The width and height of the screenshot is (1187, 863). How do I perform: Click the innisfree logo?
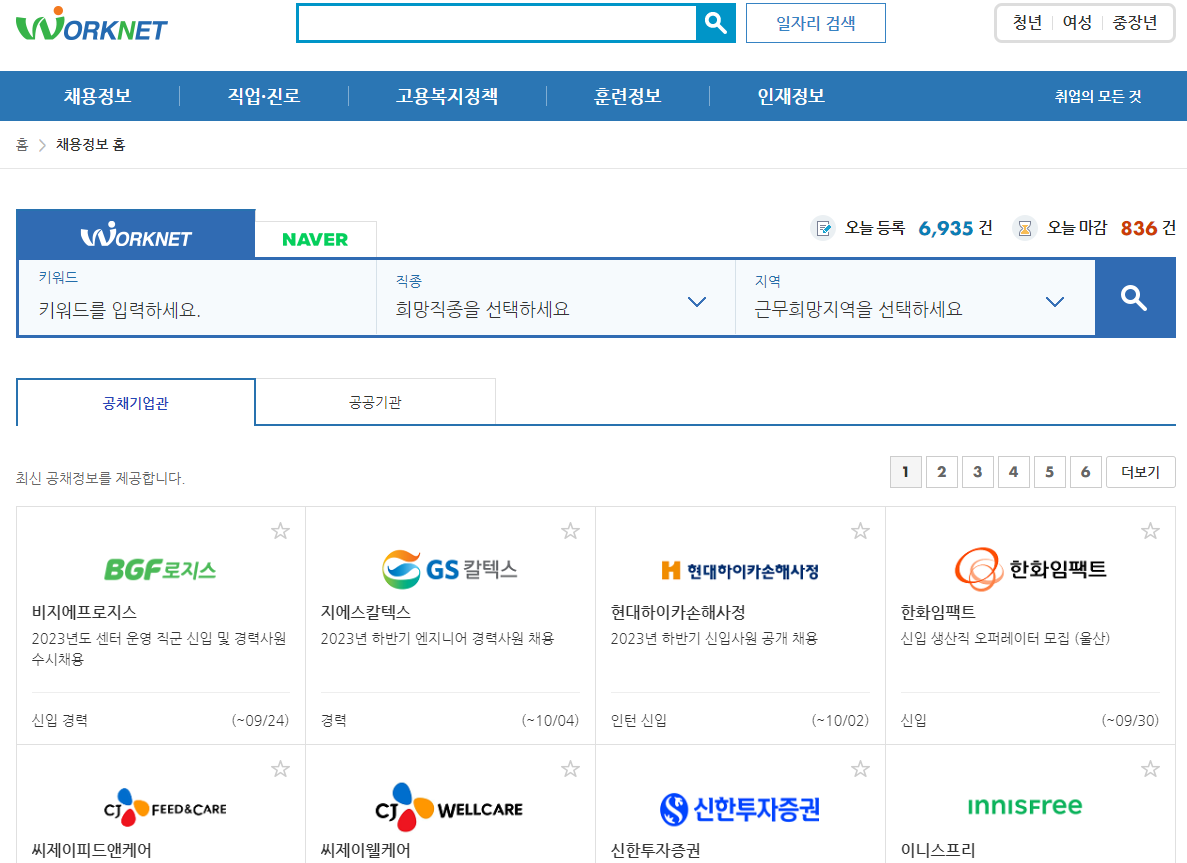(x=1025, y=806)
